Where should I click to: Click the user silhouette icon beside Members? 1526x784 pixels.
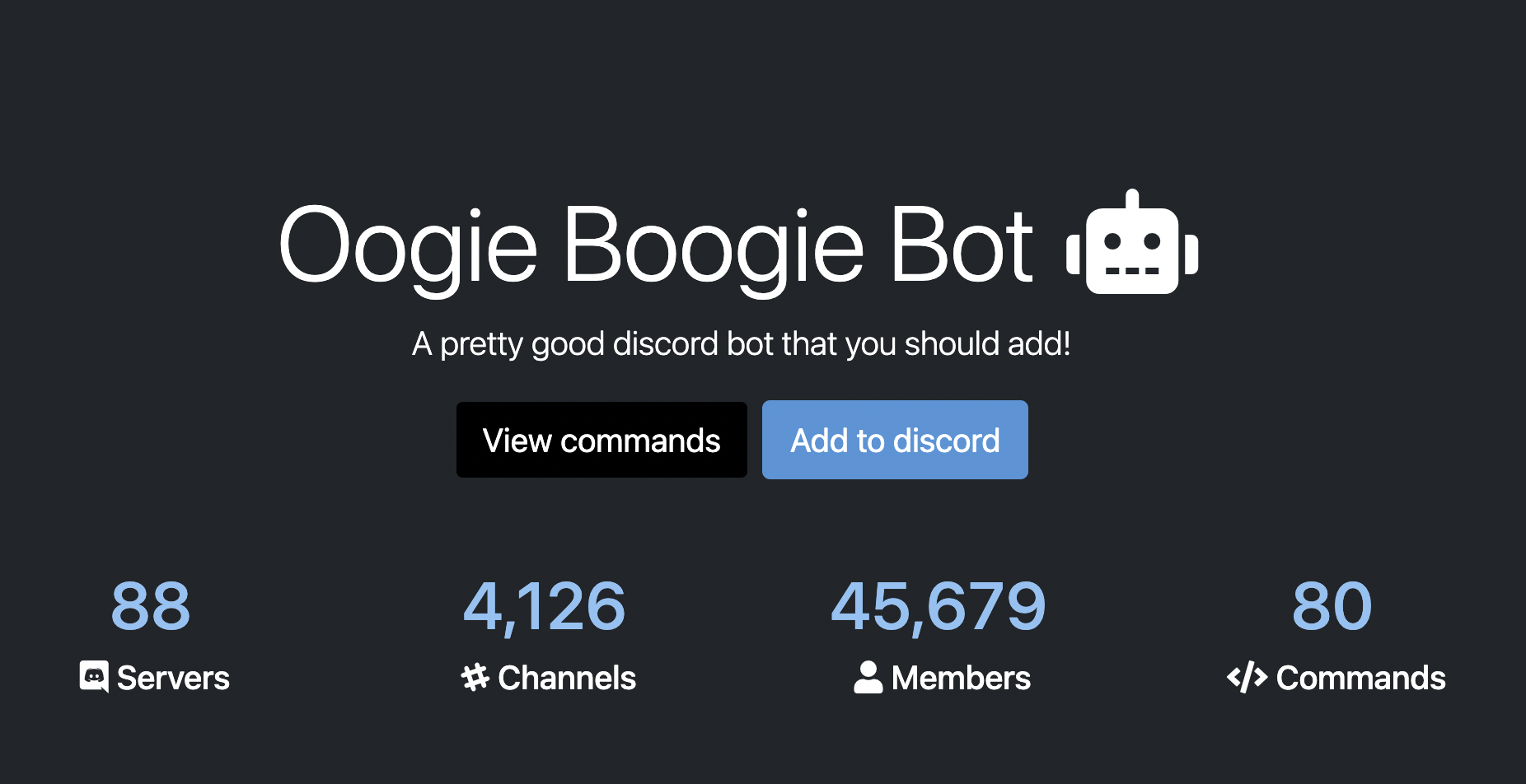[868, 677]
